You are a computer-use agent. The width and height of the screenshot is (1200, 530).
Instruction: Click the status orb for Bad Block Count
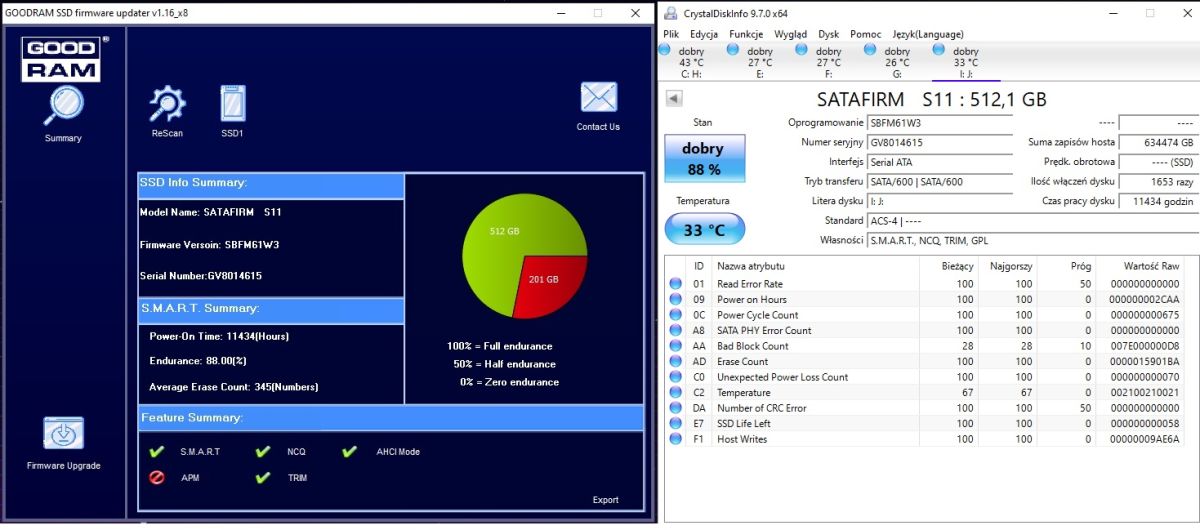click(x=676, y=346)
